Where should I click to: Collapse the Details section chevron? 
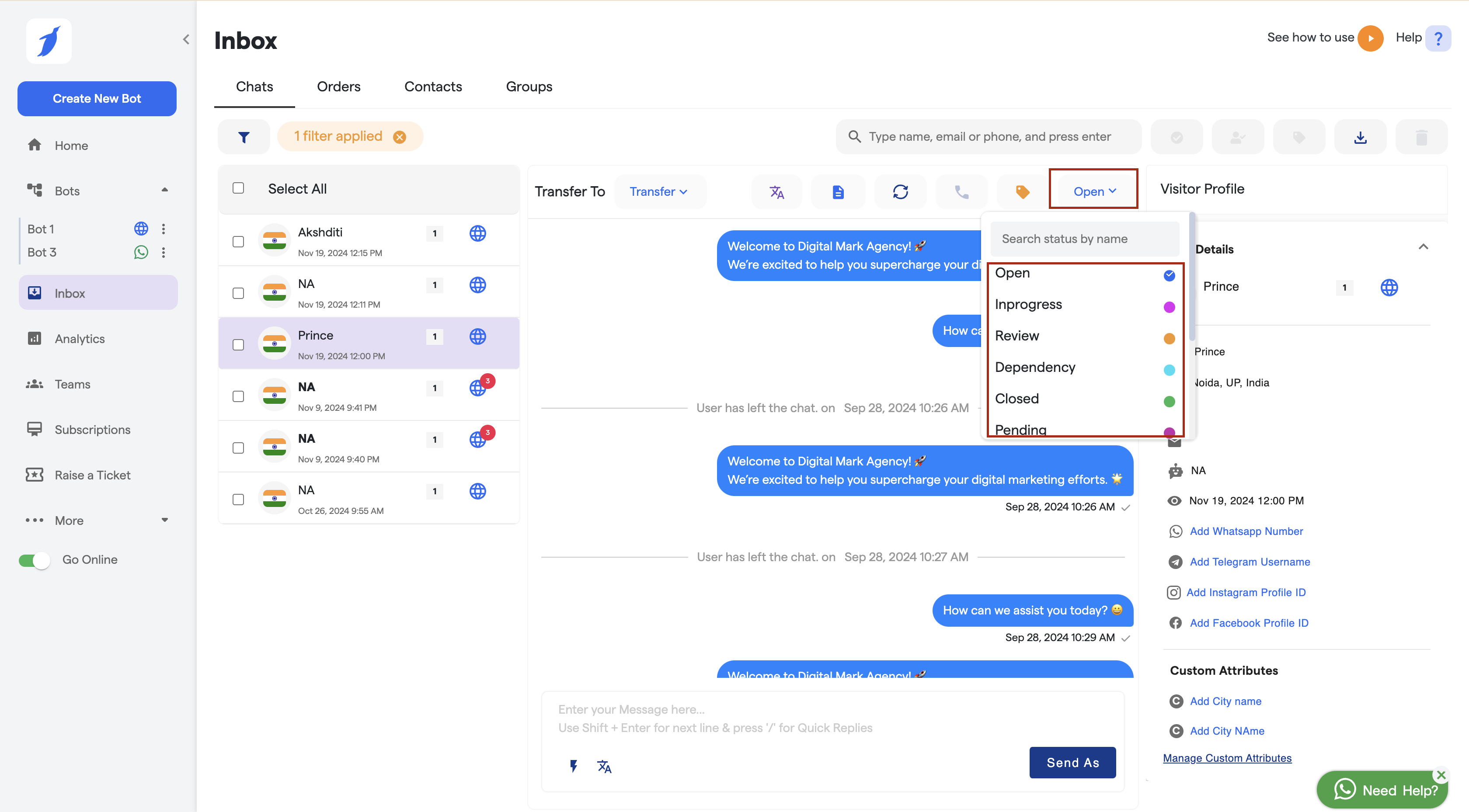(1423, 247)
